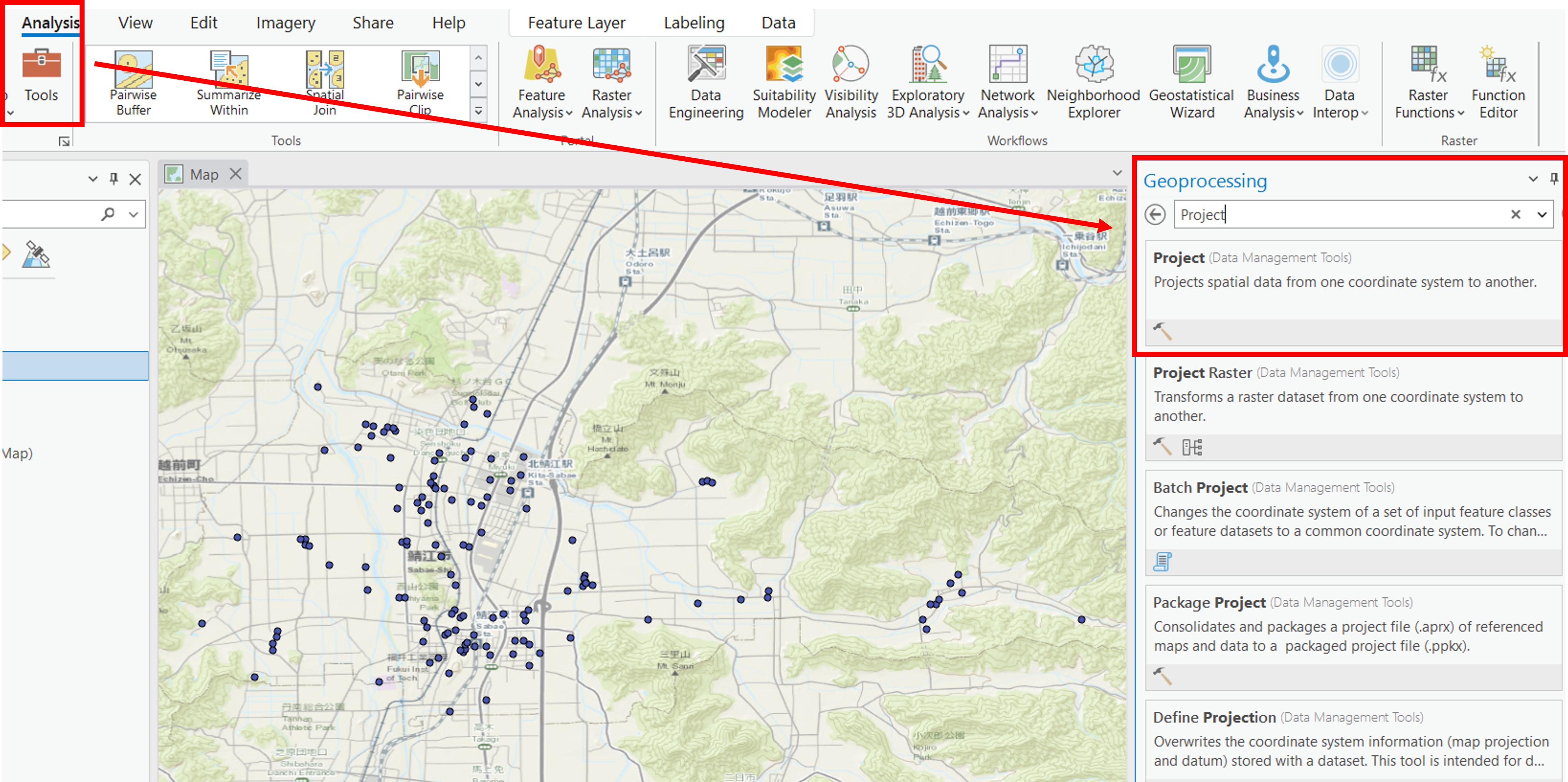This screenshot has width=1568, height=782.
Task: Click hammer icon under Project tool
Action: click(1162, 332)
